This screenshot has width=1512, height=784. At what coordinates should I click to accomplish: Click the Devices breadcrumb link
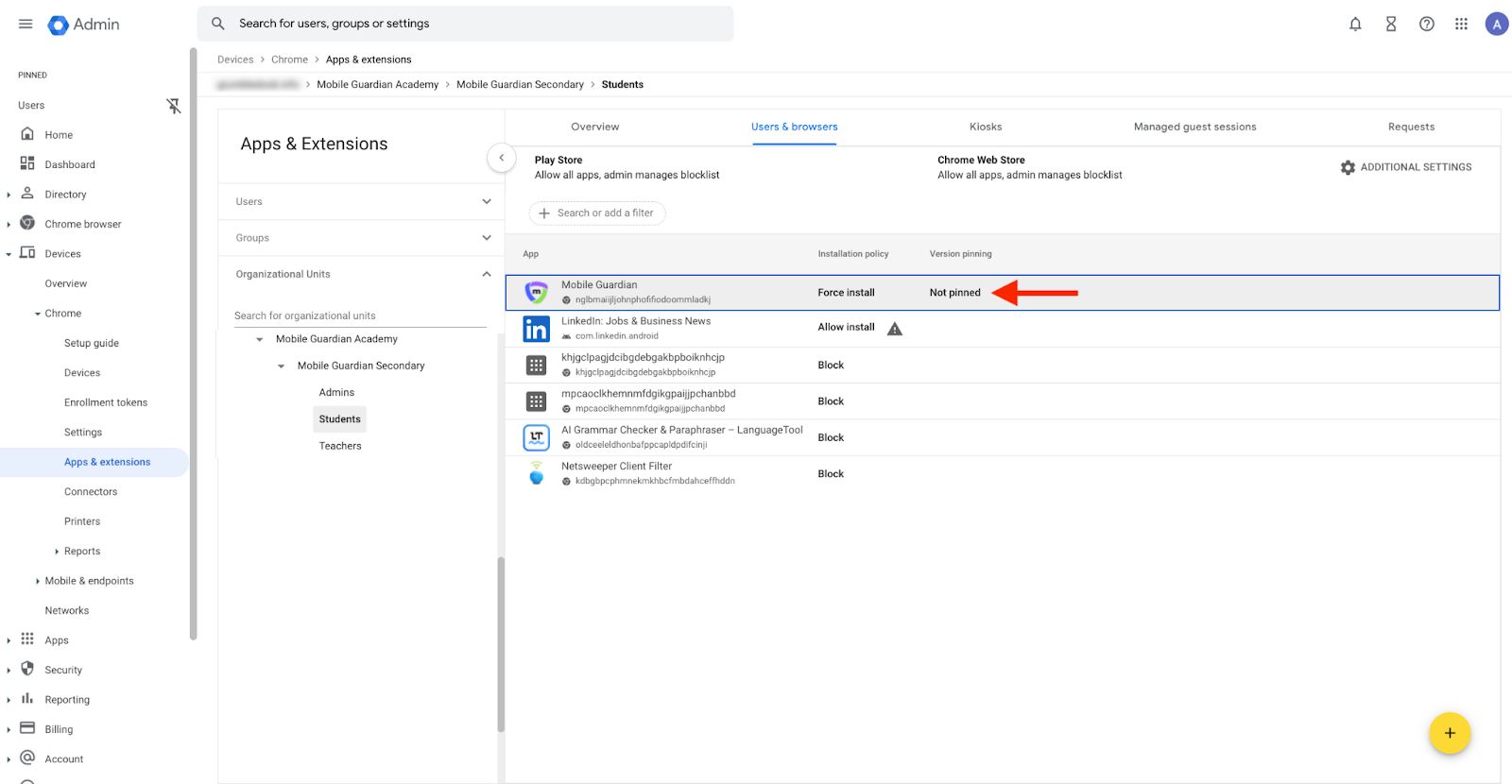point(235,60)
